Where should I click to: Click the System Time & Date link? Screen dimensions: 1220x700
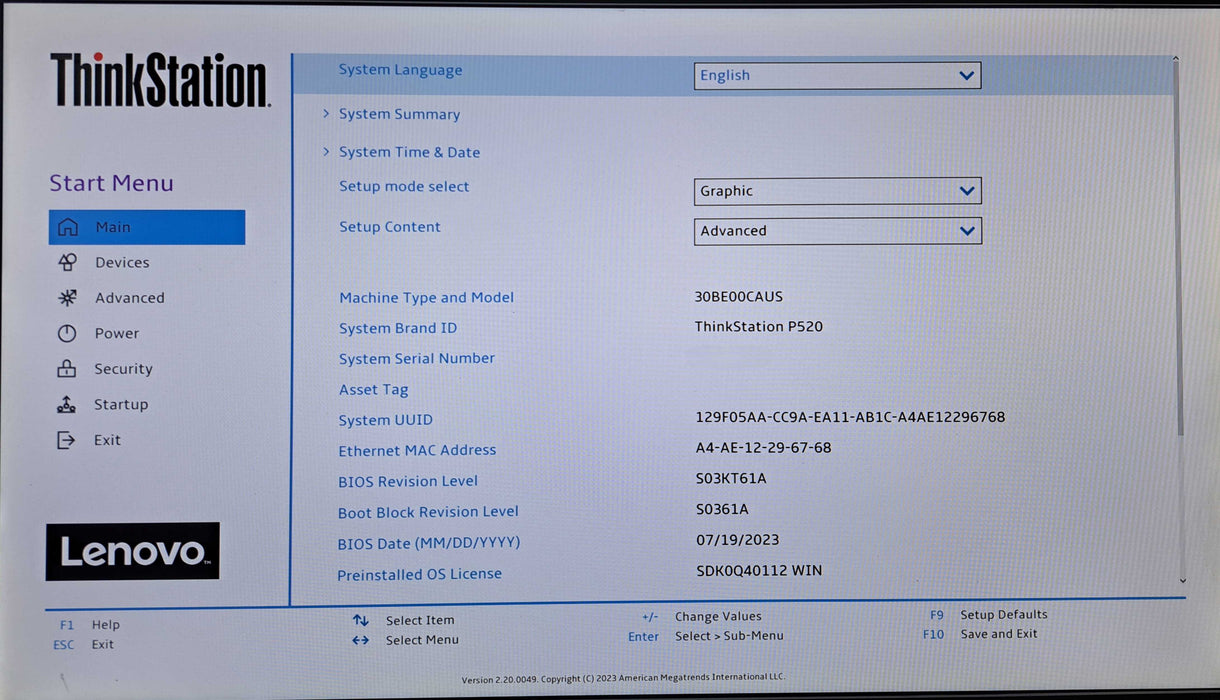(x=409, y=152)
